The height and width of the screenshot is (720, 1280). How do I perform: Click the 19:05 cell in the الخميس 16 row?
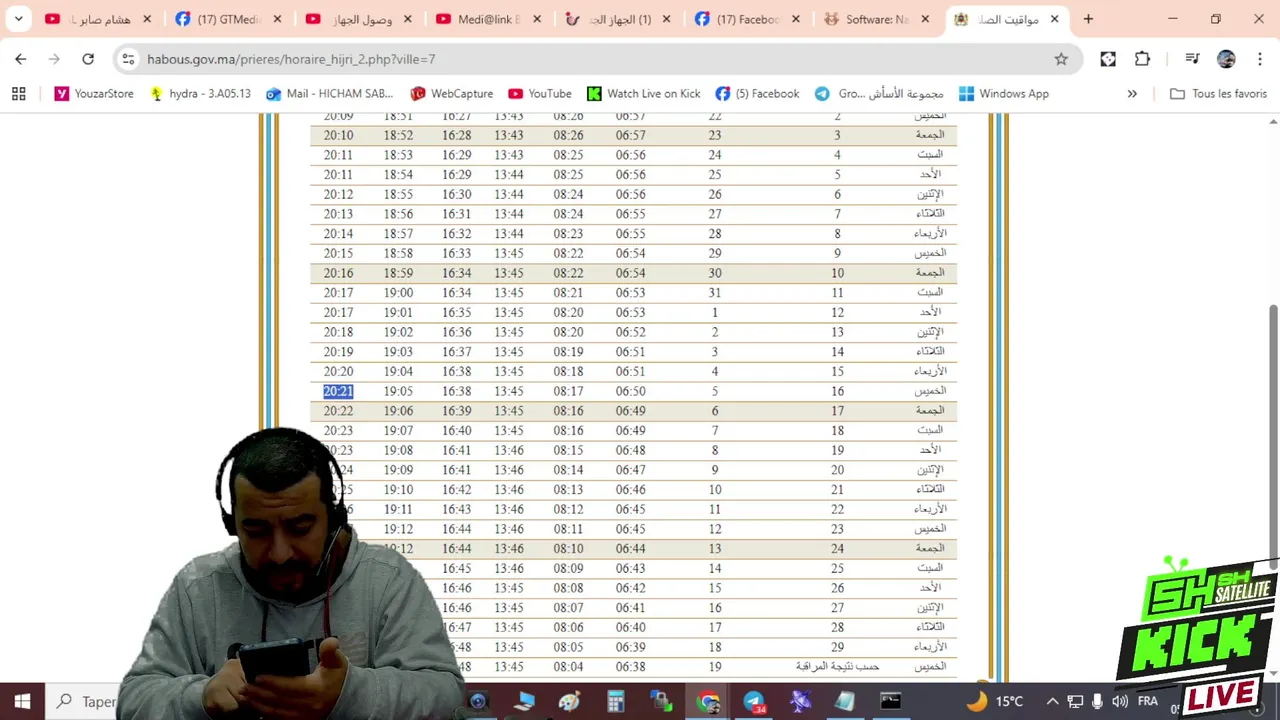pos(398,391)
